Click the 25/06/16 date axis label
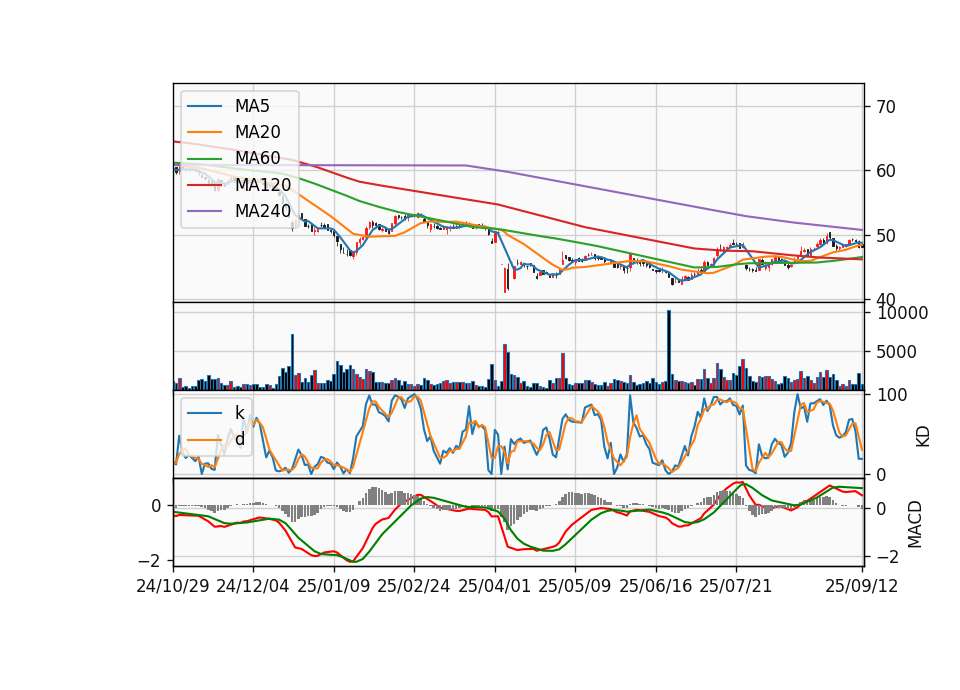This screenshot has height=690, width=960. [656, 586]
